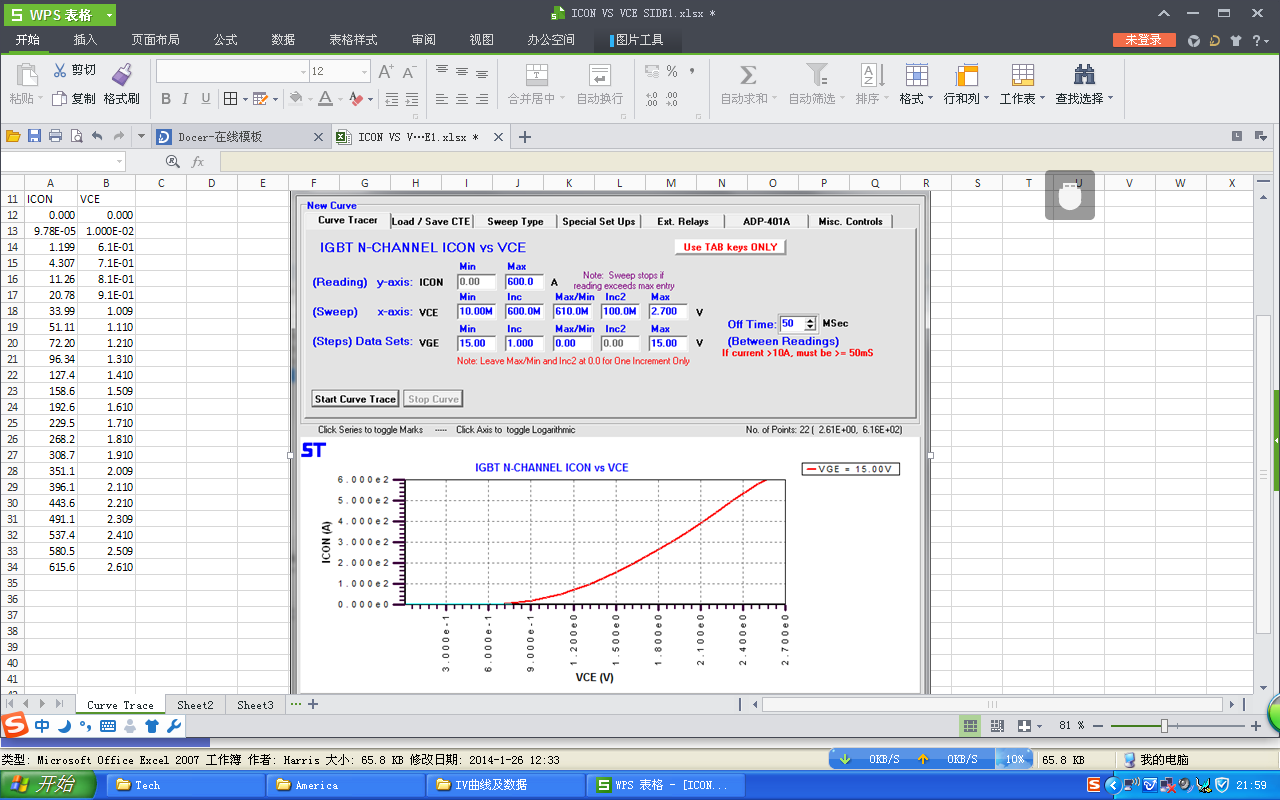This screenshot has width=1280, height=800.
Task: Click the Undo arrow icon
Action: (x=97, y=137)
